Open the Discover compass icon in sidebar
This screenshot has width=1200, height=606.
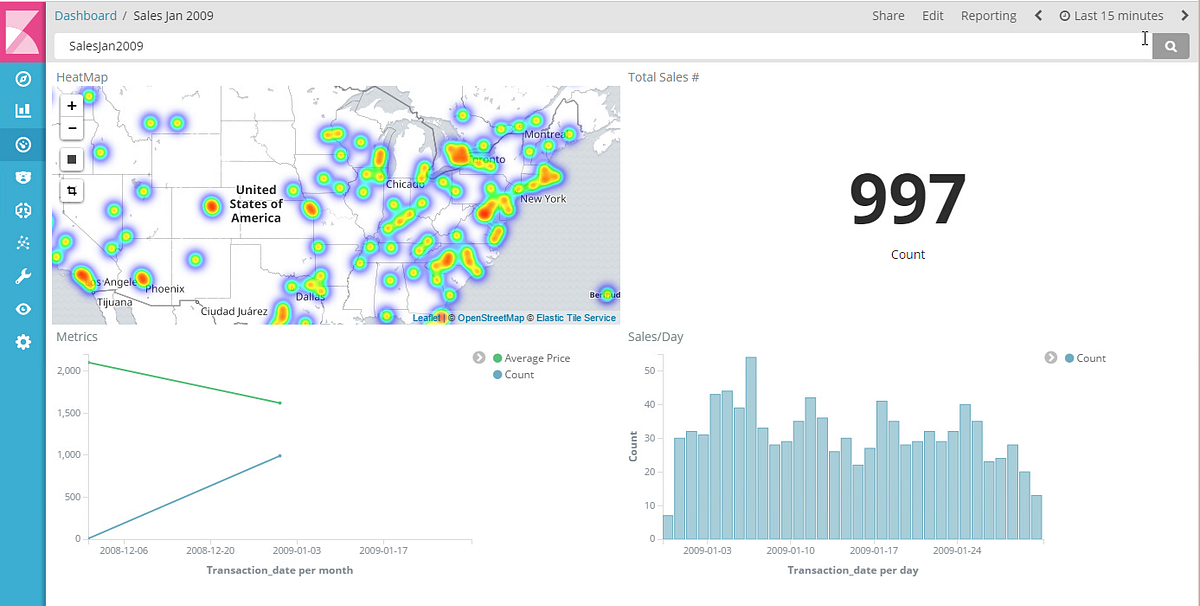tap(22, 79)
